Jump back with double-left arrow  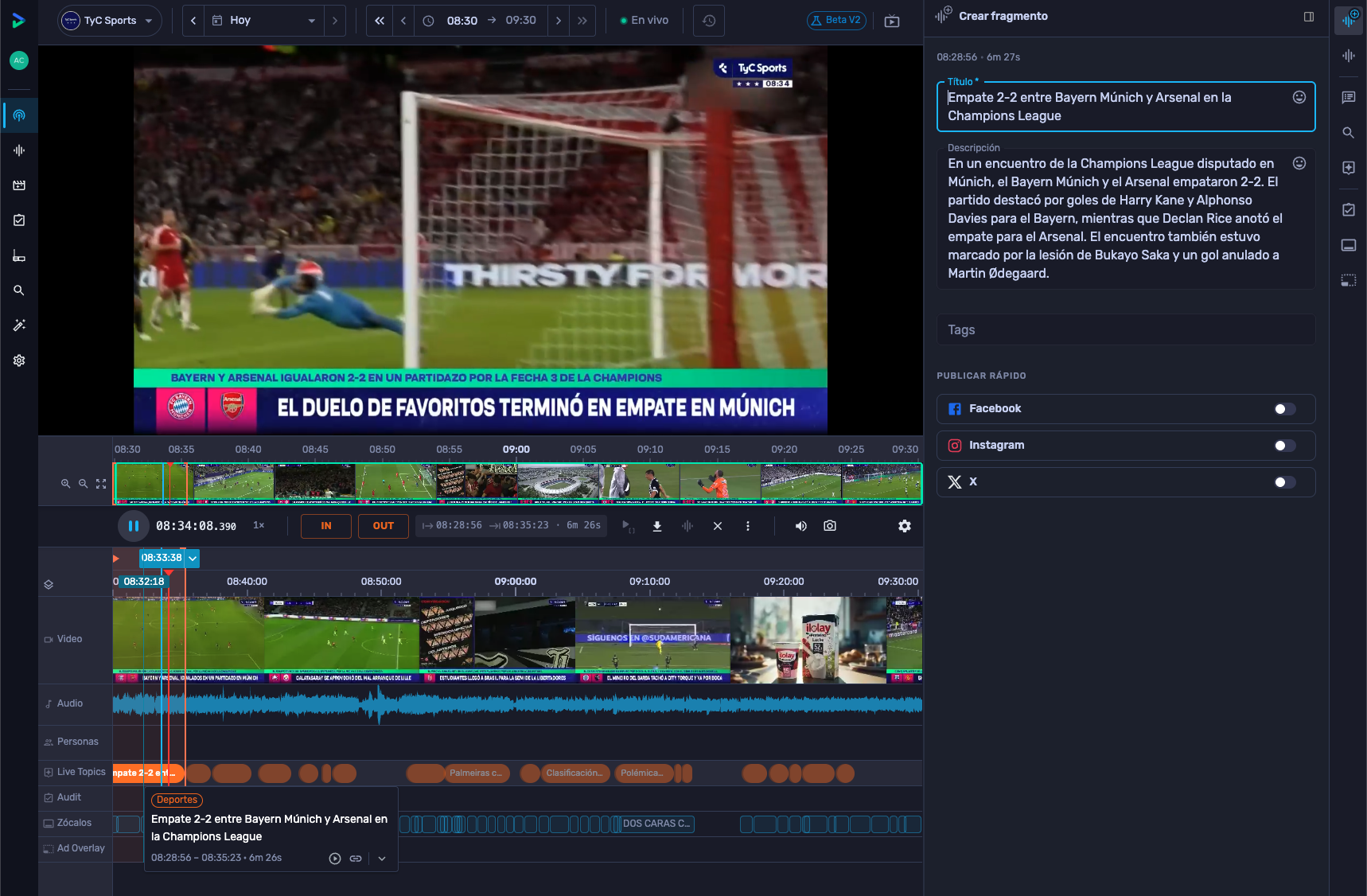380,21
